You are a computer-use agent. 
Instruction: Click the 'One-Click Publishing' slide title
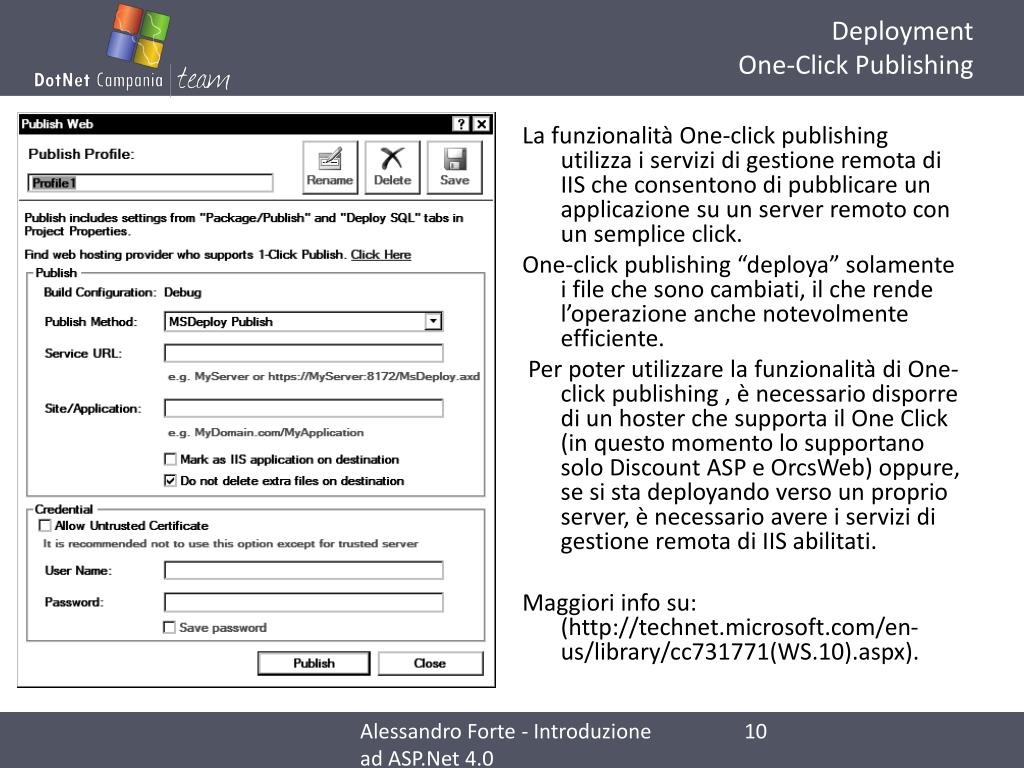[856, 65]
